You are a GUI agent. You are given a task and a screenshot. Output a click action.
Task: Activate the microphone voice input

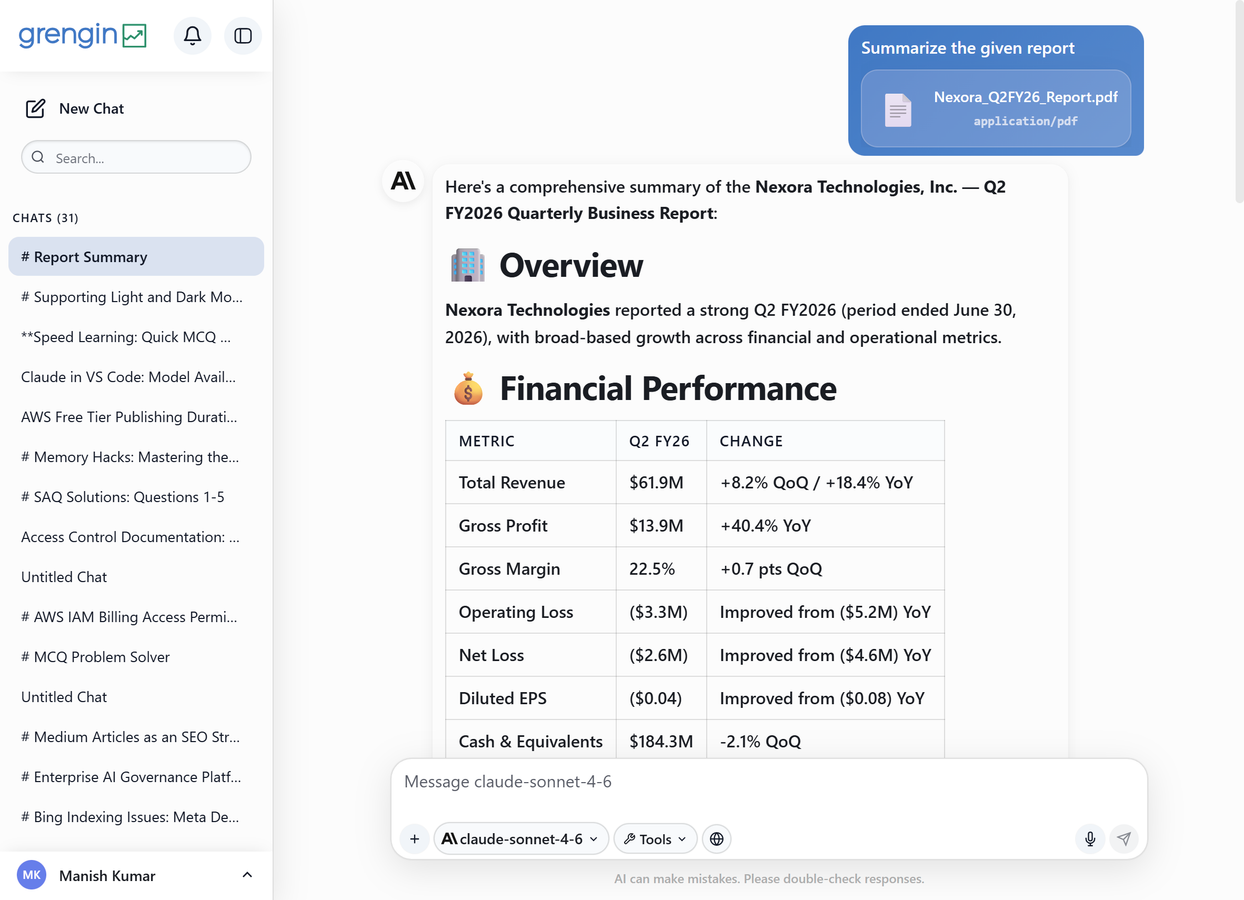(x=1090, y=839)
